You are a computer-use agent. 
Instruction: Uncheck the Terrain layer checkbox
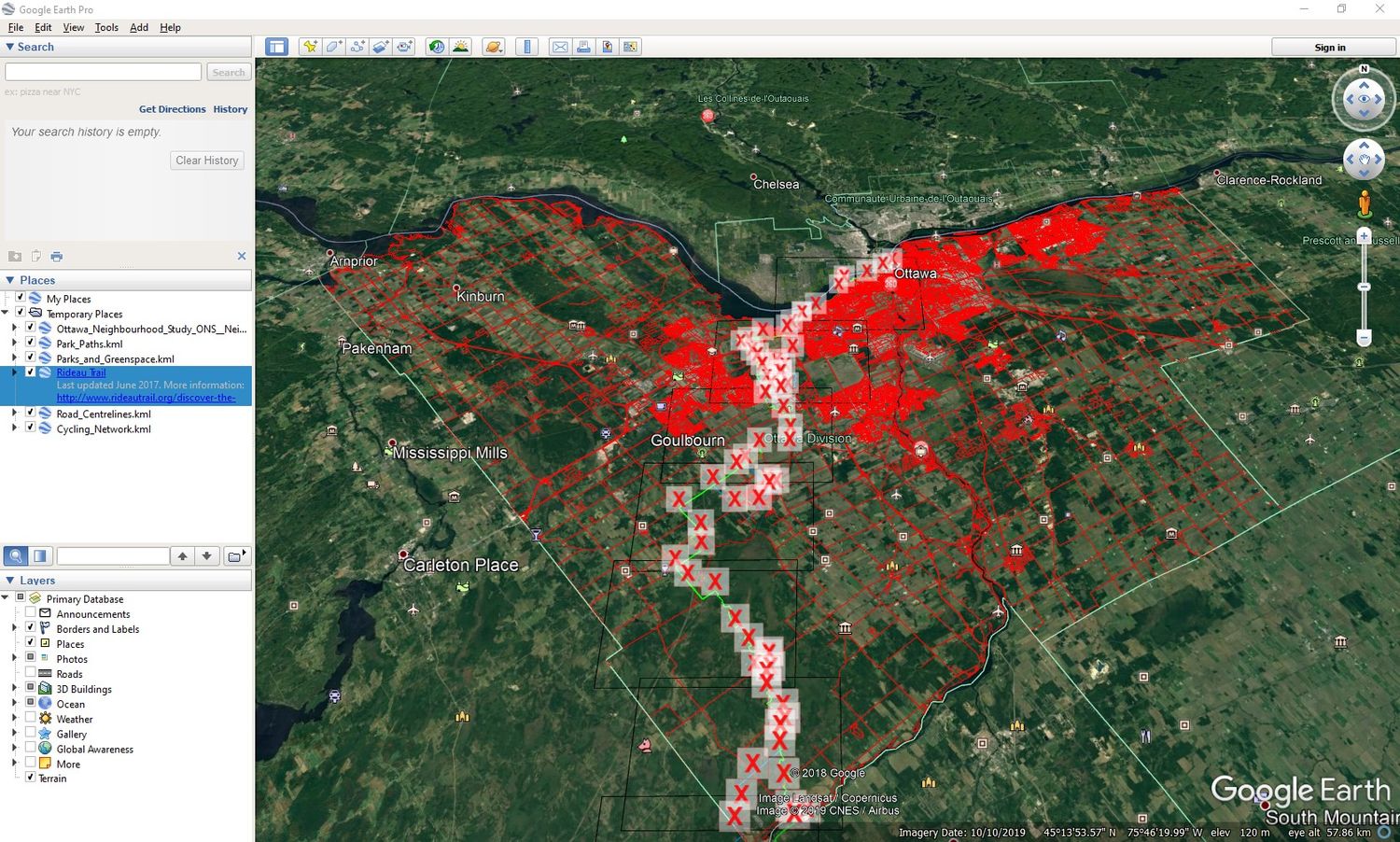pos(31,778)
